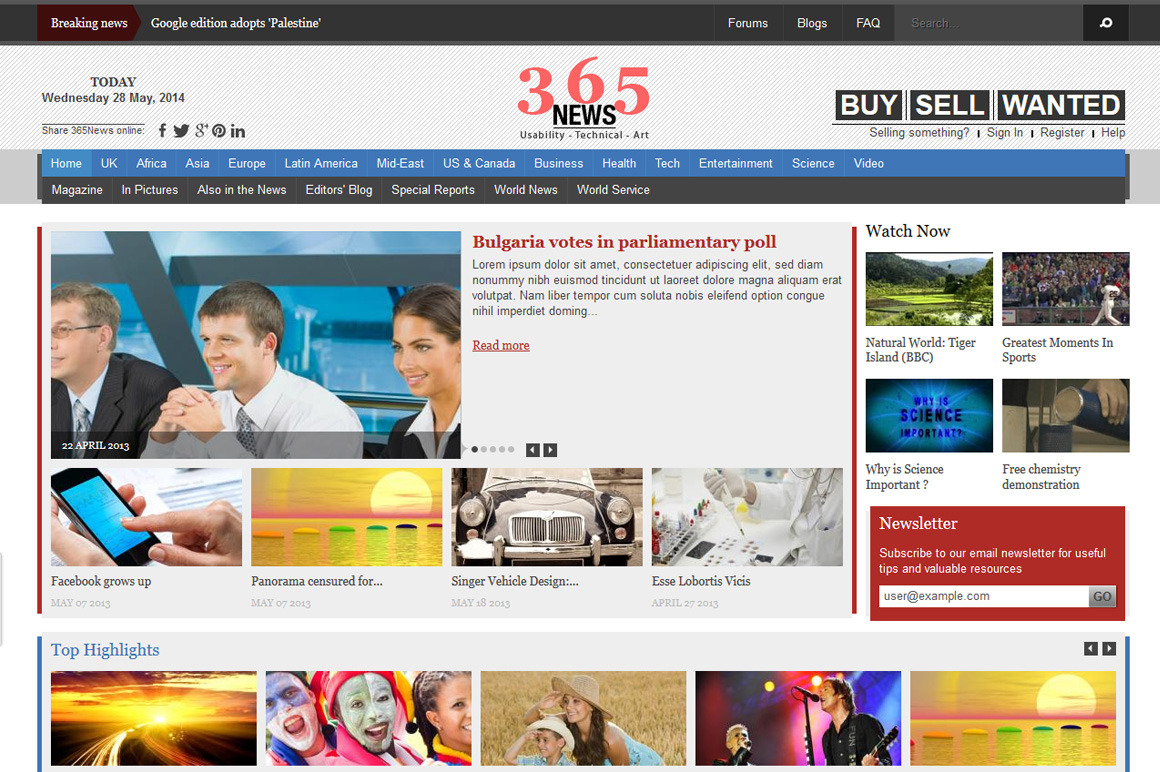This screenshot has height=772, width=1160.
Task: Open Editors' Blog in secondary menu
Action: point(339,190)
